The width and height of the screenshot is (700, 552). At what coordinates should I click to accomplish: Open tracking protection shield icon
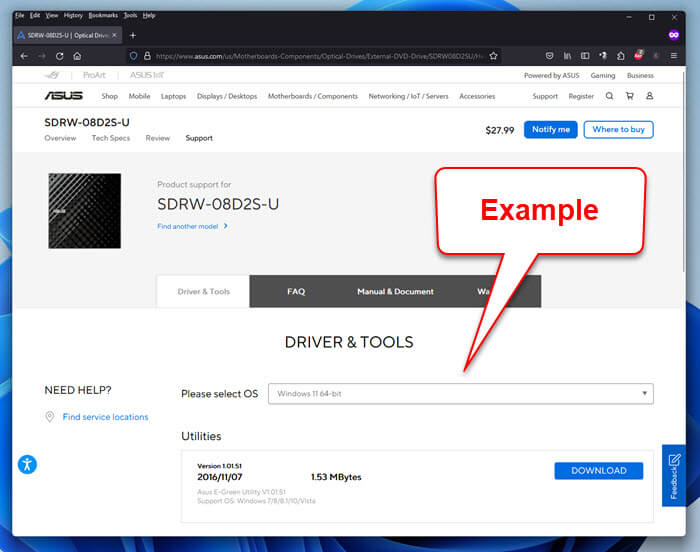[133, 56]
